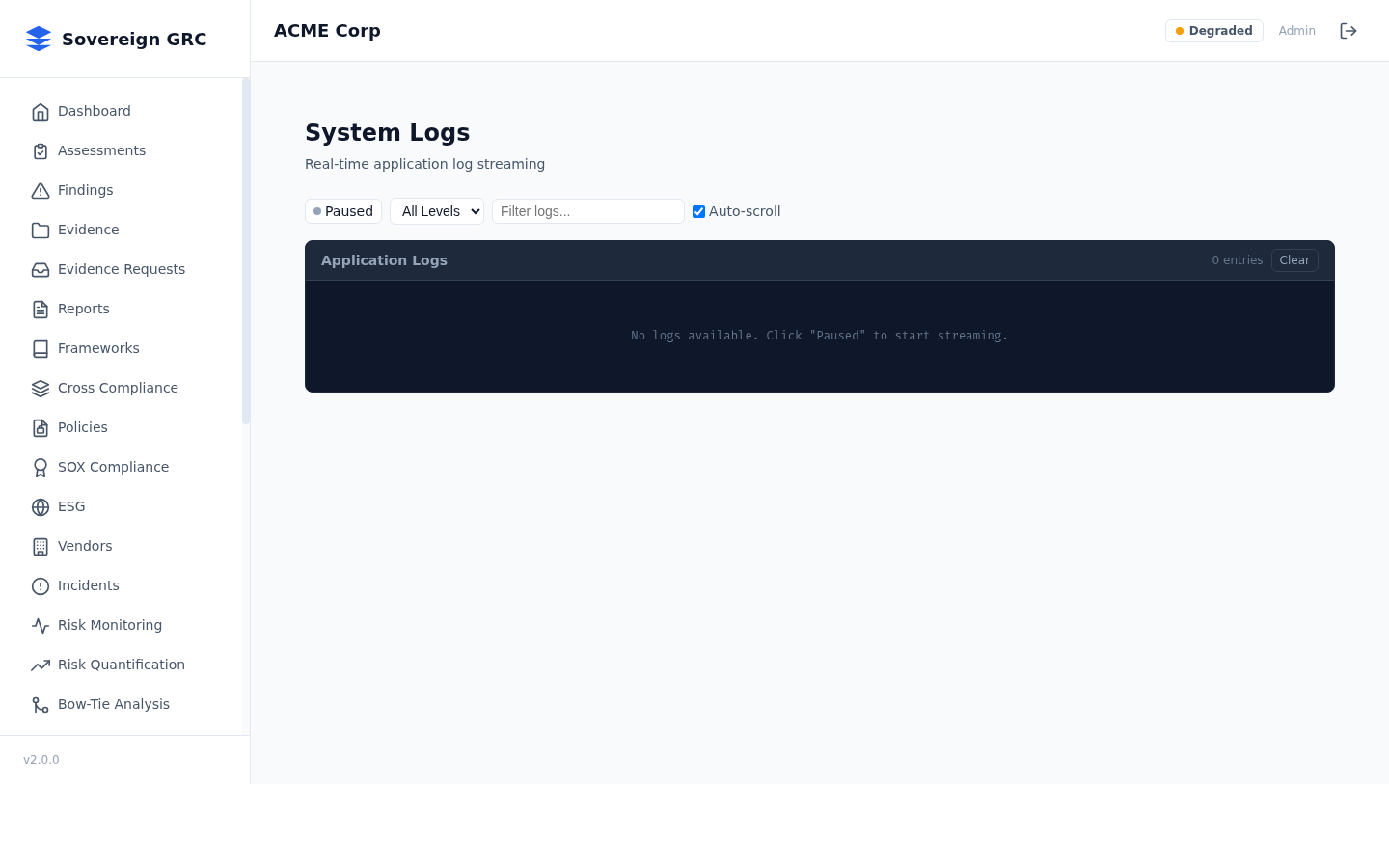1389x868 pixels.
Task: Click the ESG globe icon
Action: (x=41, y=506)
